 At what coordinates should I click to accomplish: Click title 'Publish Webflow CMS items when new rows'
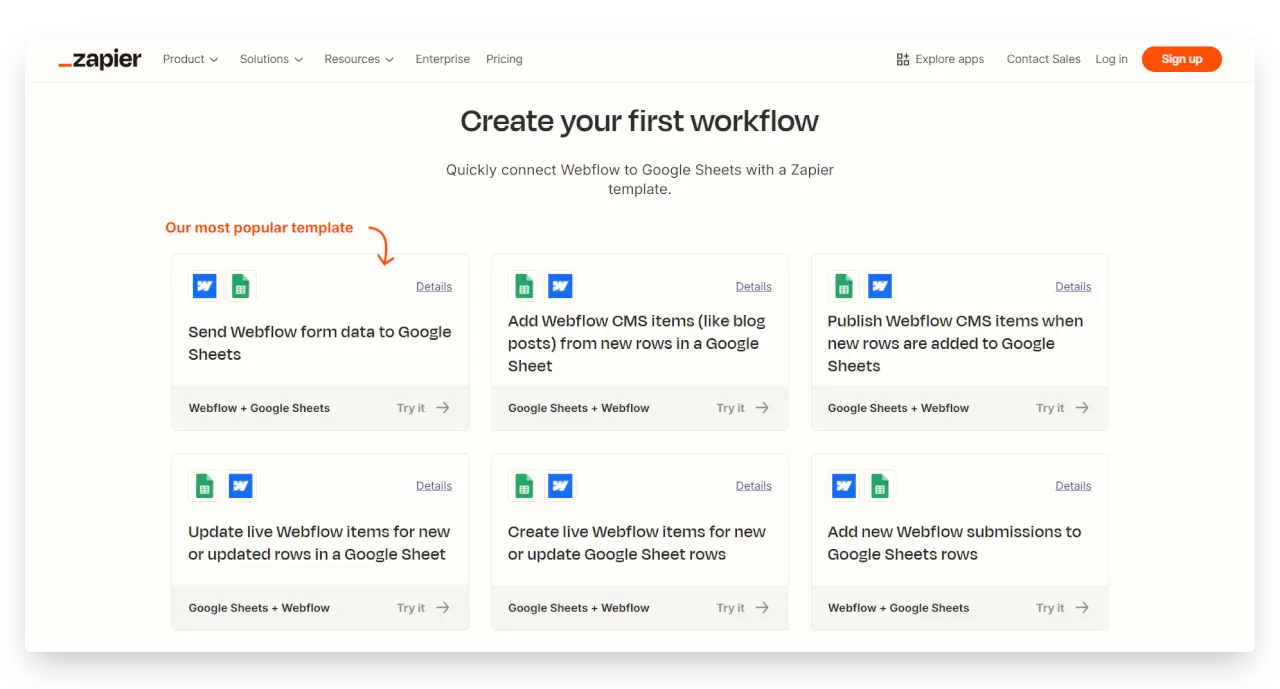point(955,343)
